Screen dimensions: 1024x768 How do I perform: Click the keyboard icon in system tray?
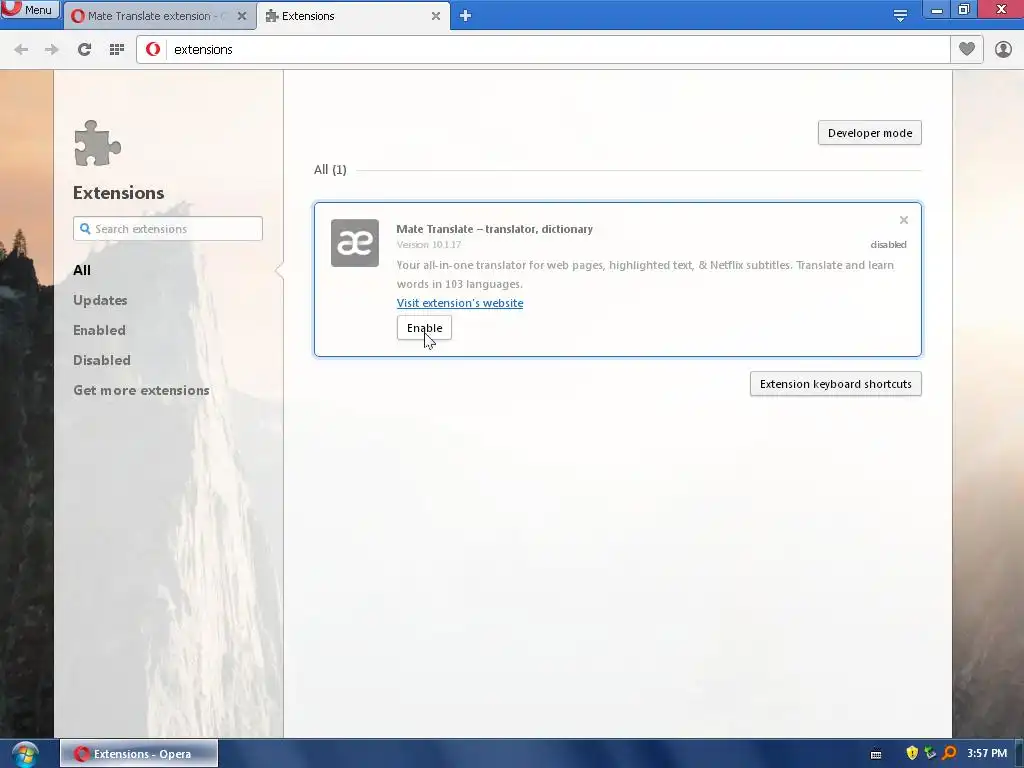(876, 754)
